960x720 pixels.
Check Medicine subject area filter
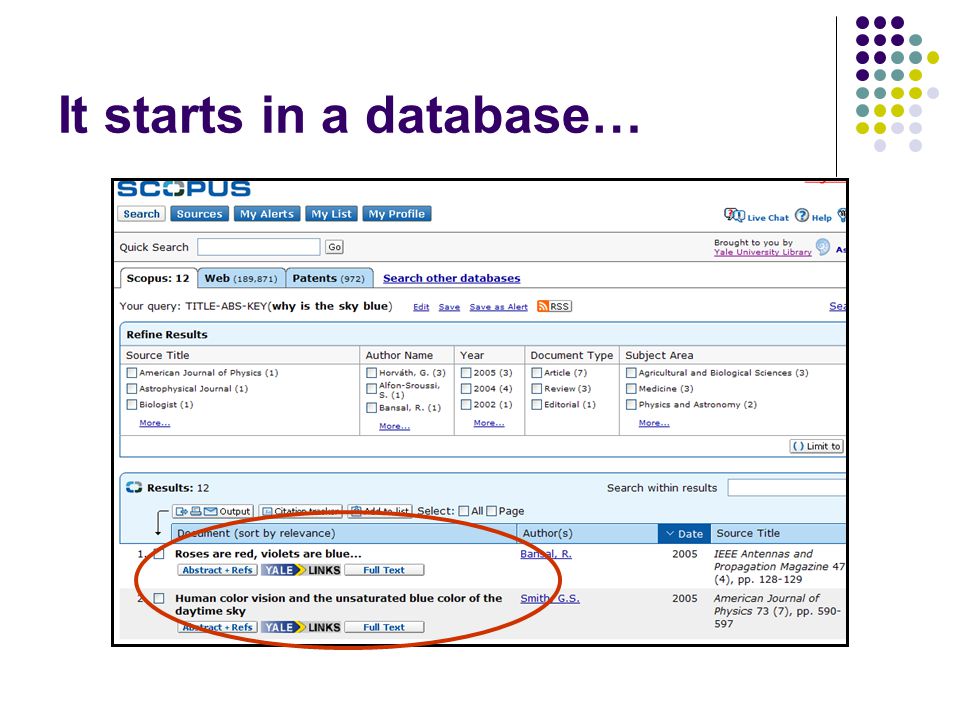tap(631, 388)
